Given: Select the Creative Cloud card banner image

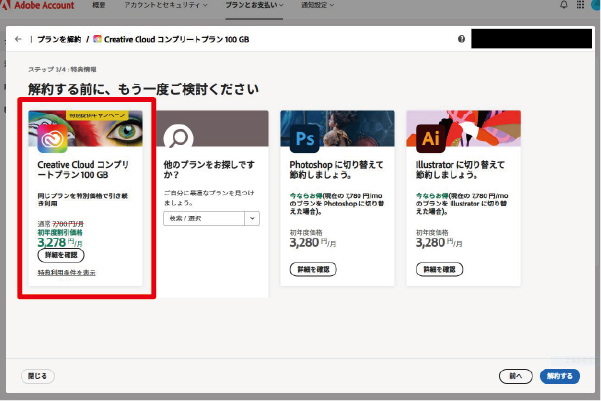Looking at the screenshot, I should click(85, 128).
